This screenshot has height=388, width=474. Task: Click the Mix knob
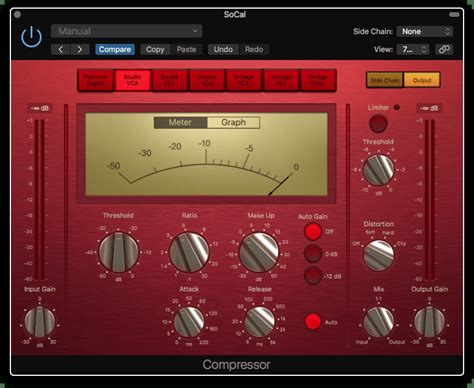pos(378,322)
